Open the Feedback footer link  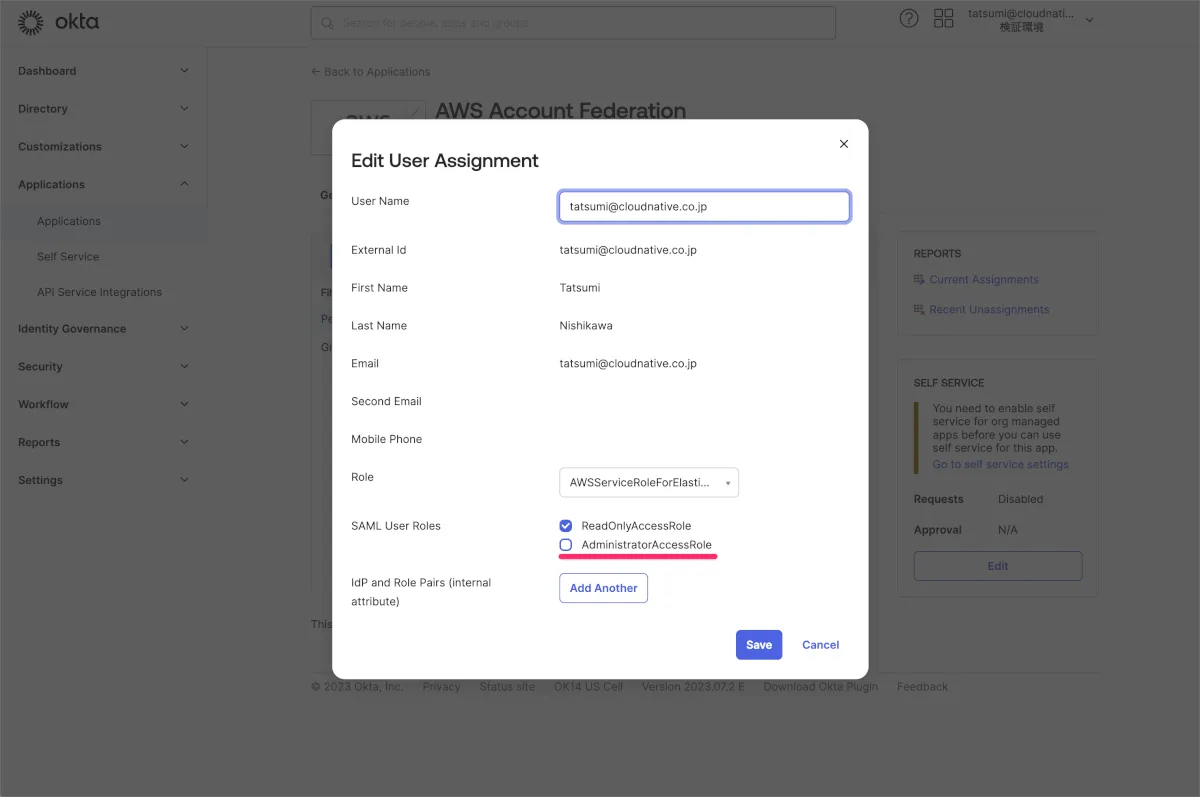click(x=922, y=687)
